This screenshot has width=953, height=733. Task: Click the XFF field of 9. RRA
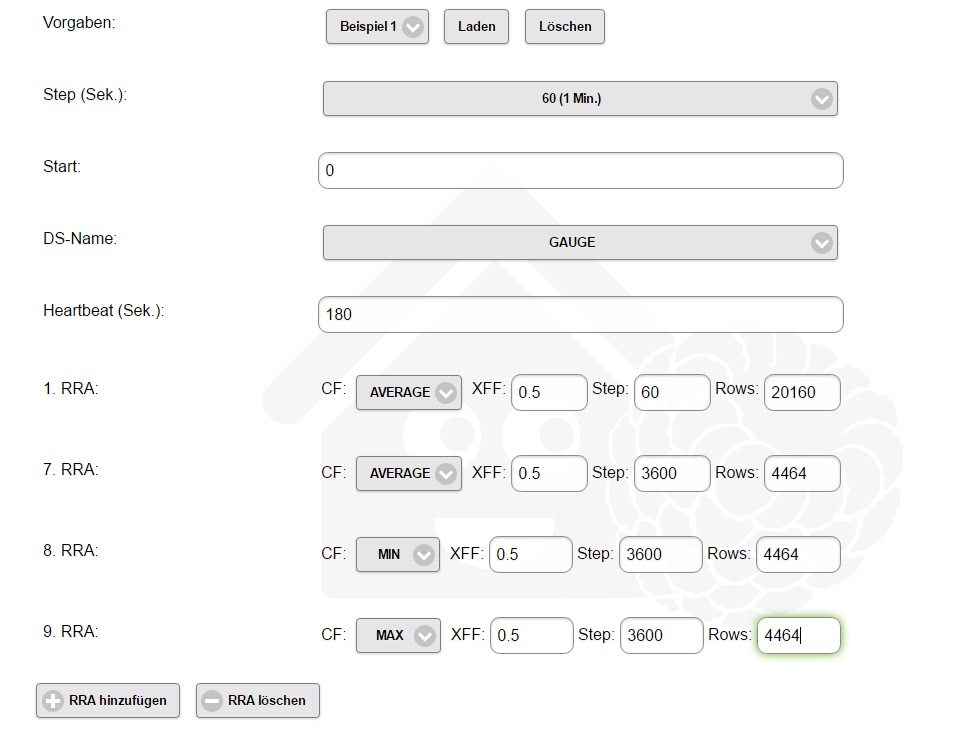click(532, 636)
